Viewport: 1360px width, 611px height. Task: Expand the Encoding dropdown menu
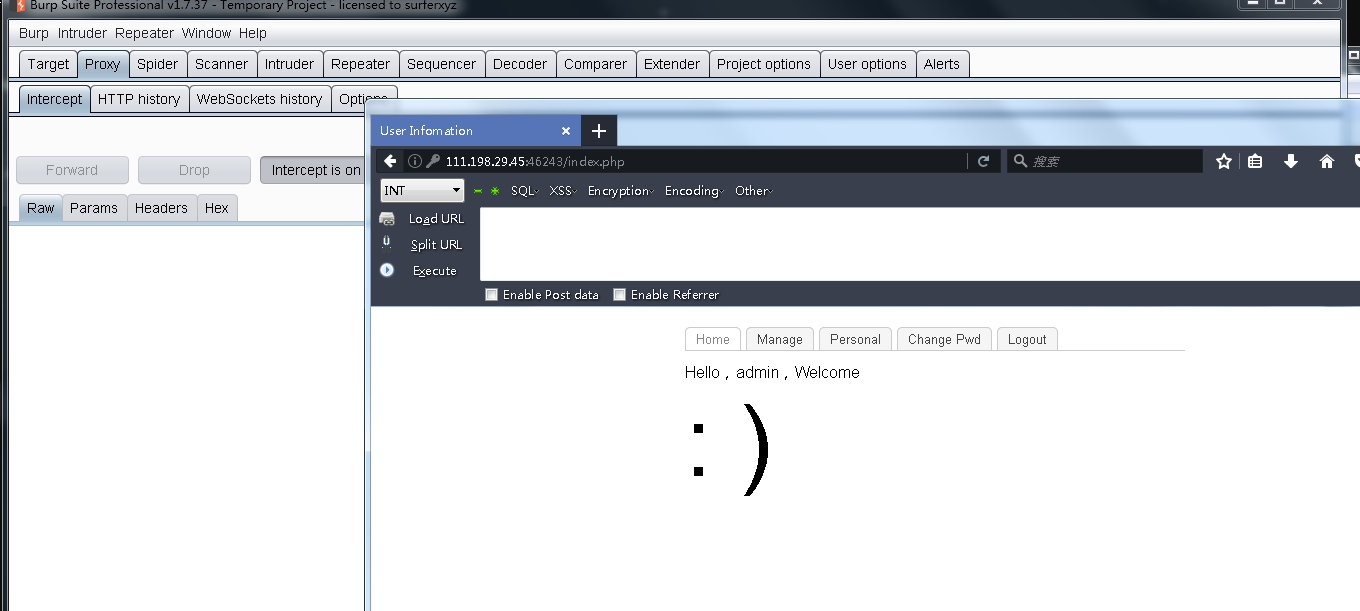pyautogui.click(x=693, y=191)
